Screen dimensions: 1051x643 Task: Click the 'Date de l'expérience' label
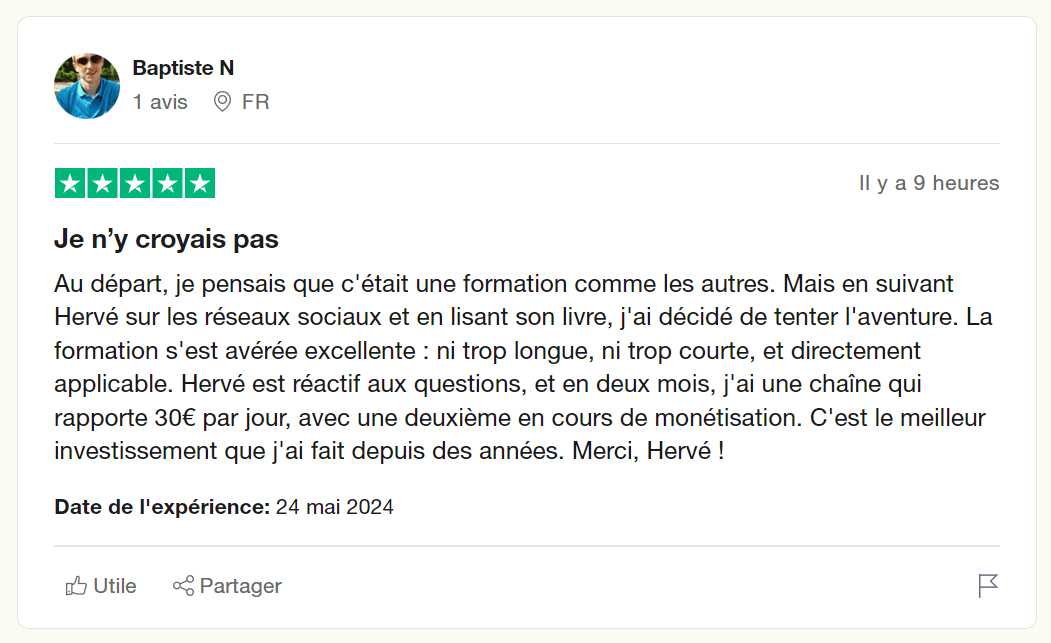click(x=162, y=507)
